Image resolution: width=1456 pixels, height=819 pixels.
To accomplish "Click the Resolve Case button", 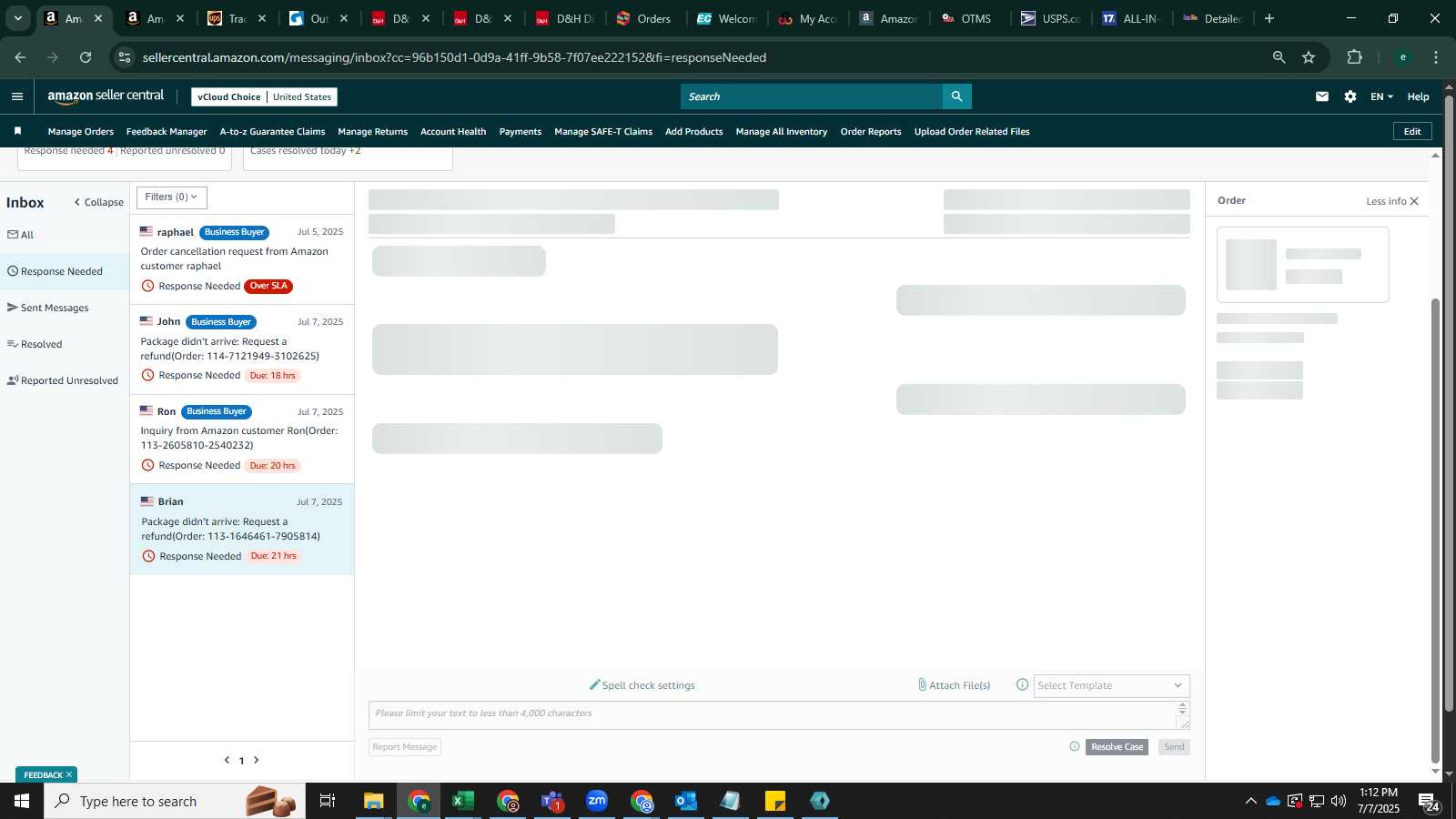I will [1117, 746].
